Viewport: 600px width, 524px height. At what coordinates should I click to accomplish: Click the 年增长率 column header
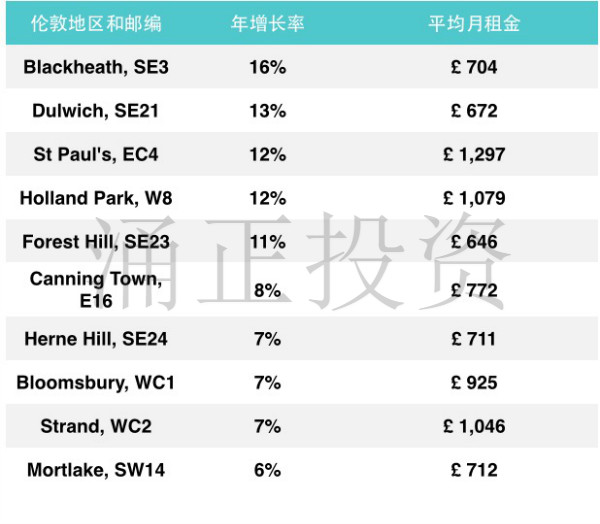click(x=267, y=23)
